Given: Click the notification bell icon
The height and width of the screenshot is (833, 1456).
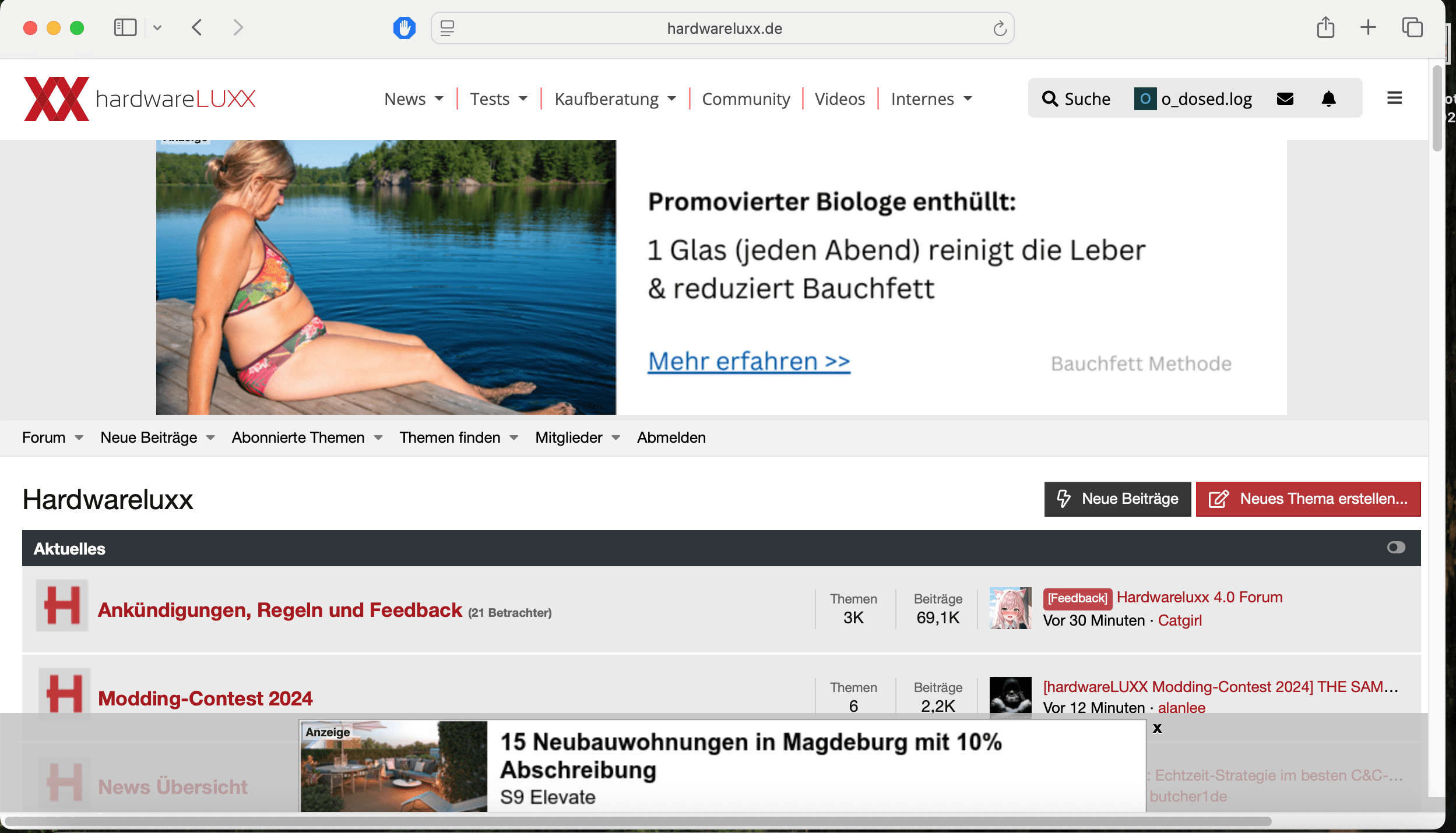Looking at the screenshot, I should coord(1328,99).
